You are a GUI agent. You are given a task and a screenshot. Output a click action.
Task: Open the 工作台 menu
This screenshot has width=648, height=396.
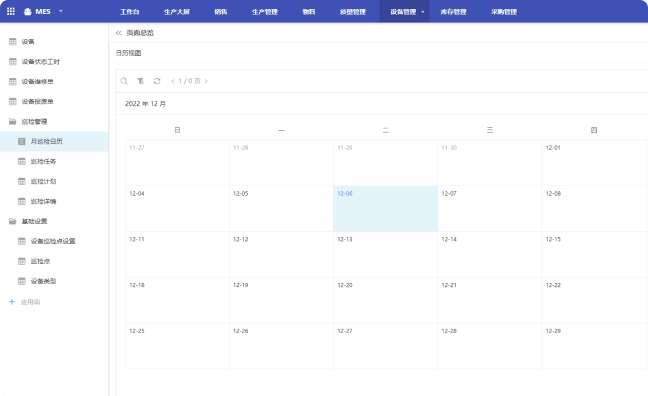pos(130,12)
